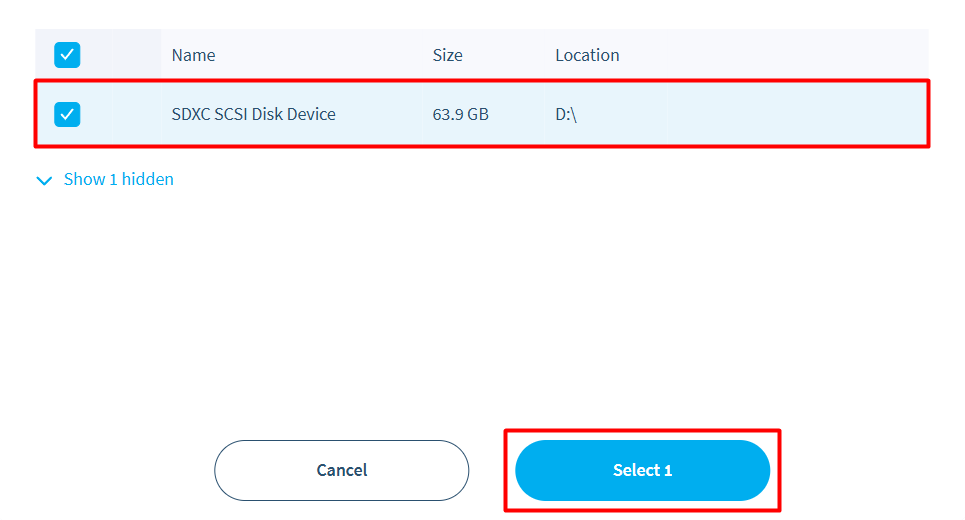Click the blue checkmark icon beside SDXC device

[x=67, y=114]
